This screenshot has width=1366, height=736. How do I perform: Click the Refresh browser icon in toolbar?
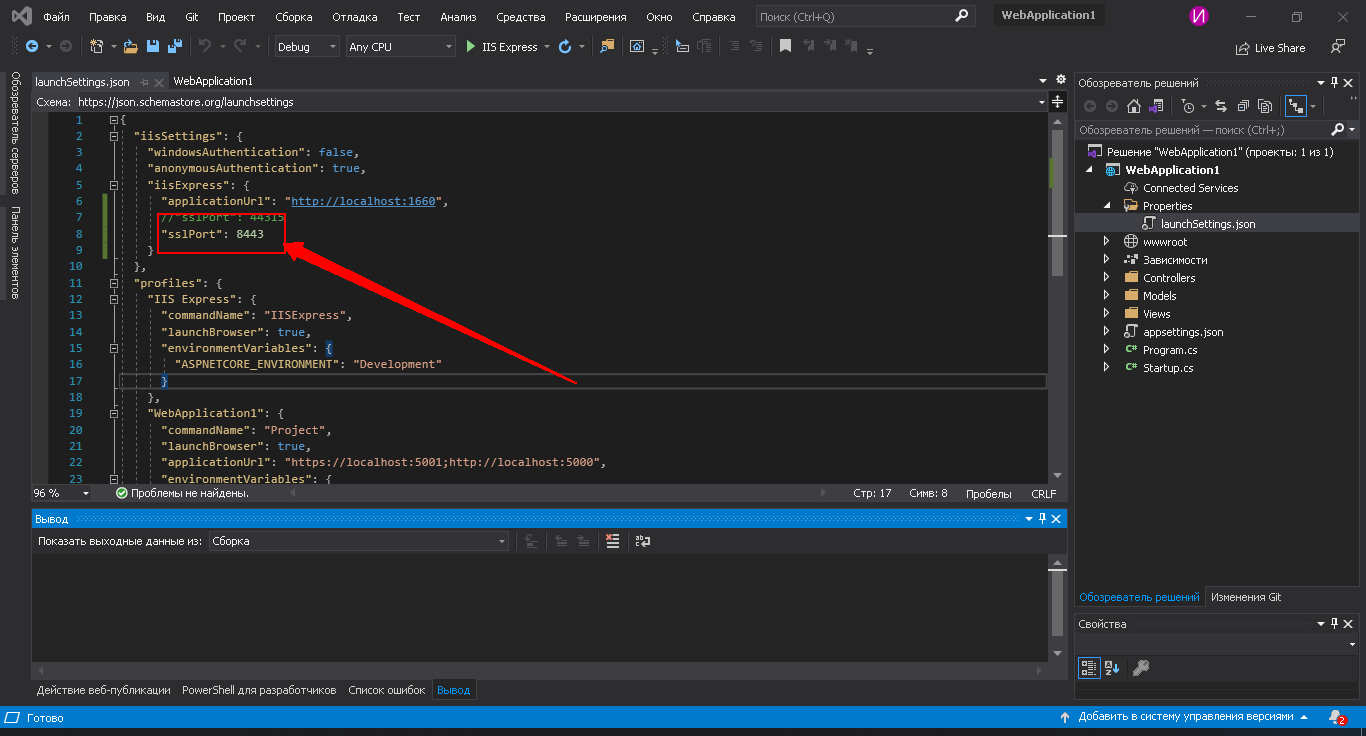[565, 46]
